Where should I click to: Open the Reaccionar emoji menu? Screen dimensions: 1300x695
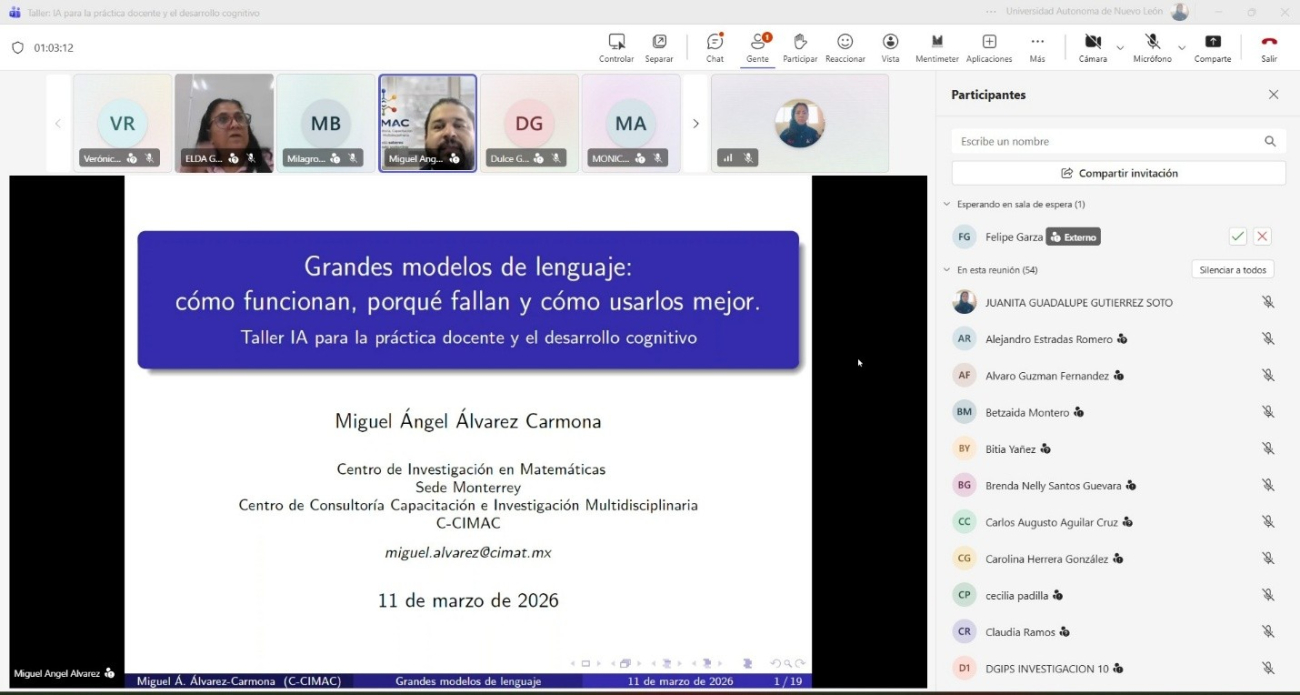pyautogui.click(x=845, y=47)
